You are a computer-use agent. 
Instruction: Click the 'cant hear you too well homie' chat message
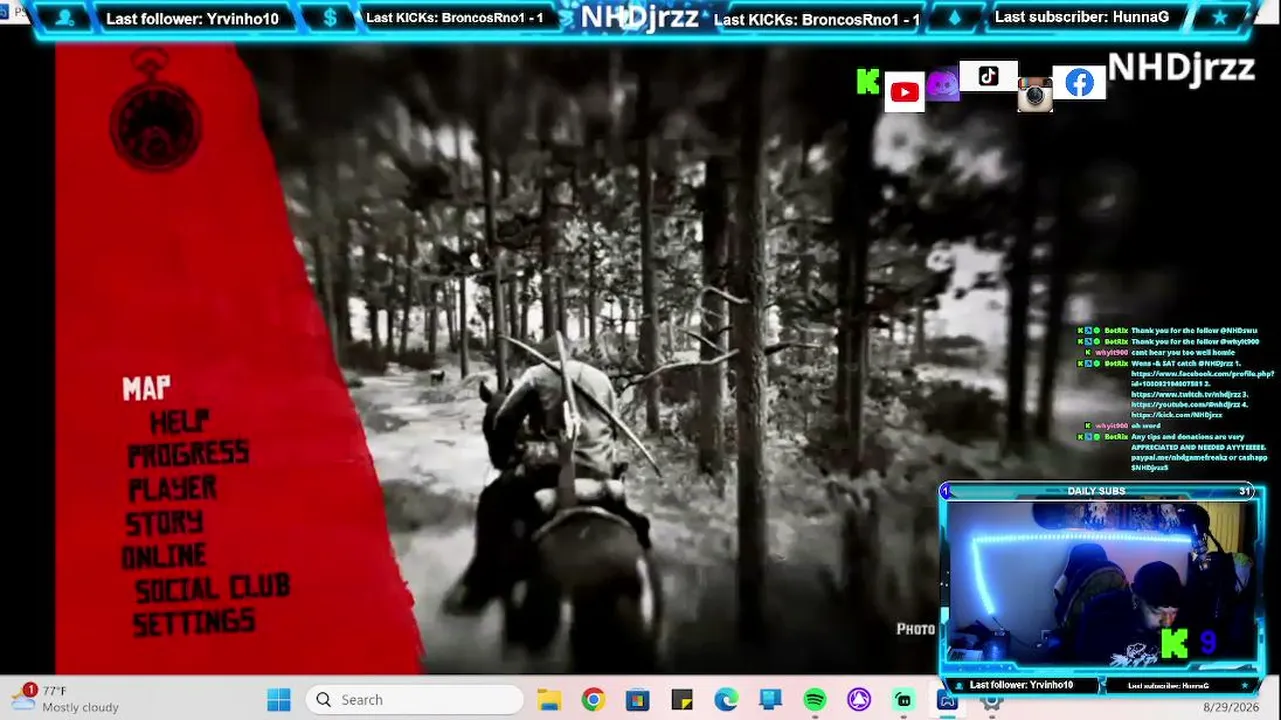pos(1182,352)
